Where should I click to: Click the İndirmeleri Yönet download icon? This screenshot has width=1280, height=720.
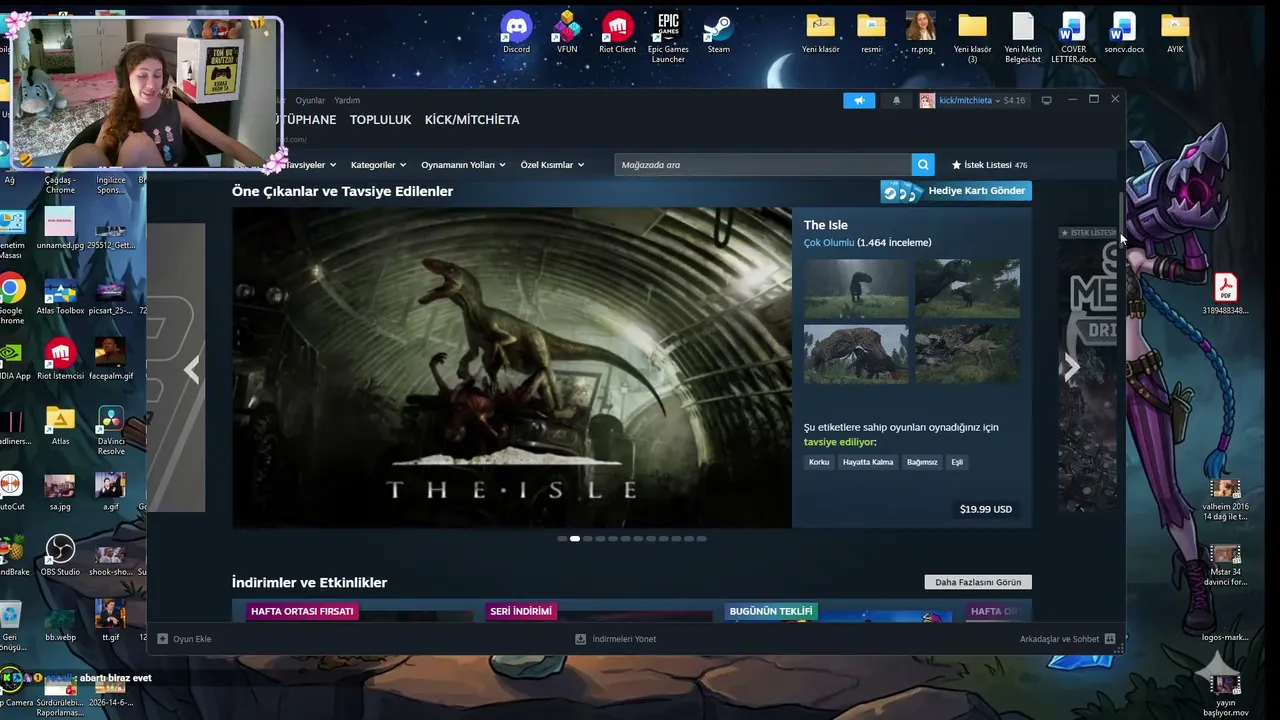click(580, 638)
